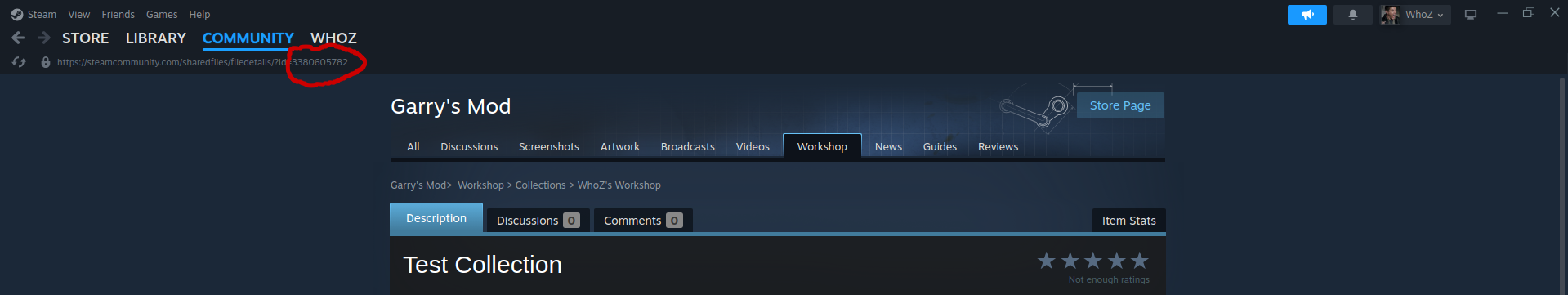Viewport: 1568px width, 295px height.
Task: Open the notifications bell
Action: 1353,15
